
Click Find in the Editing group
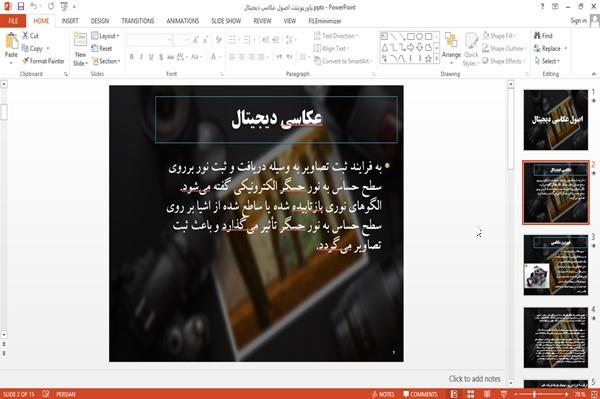coord(543,36)
